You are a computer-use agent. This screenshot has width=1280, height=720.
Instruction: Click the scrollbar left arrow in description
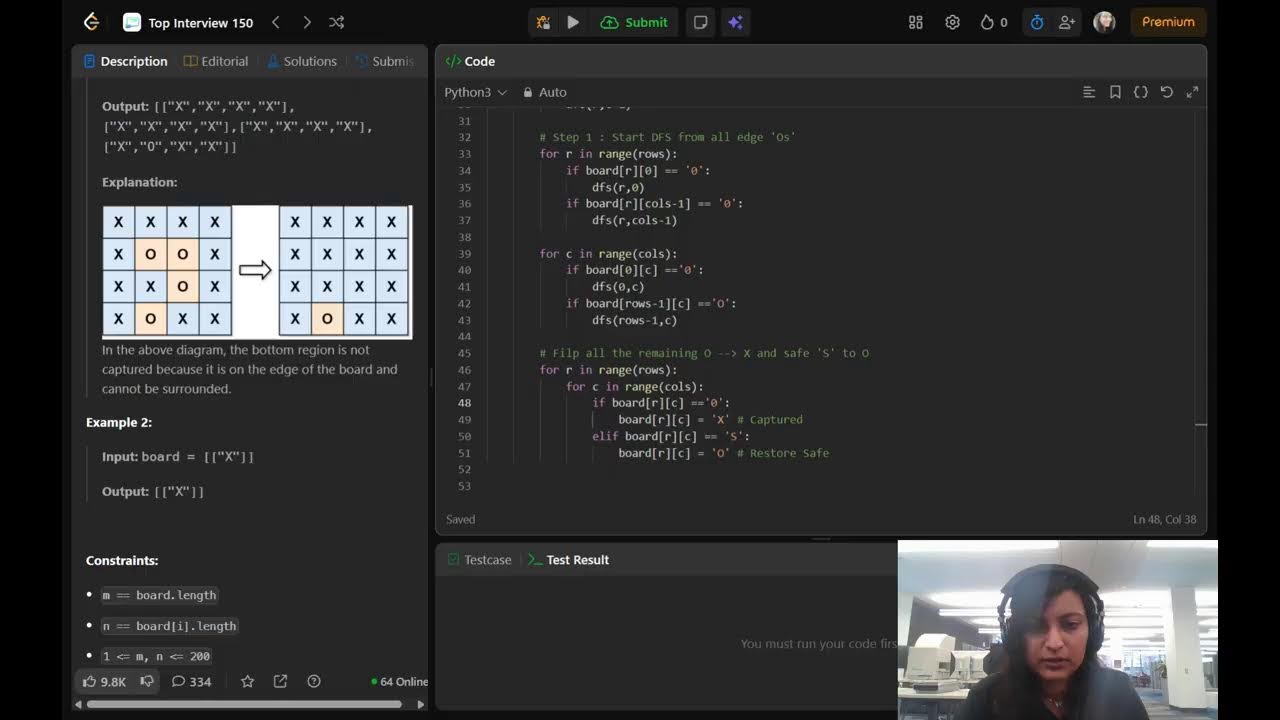coord(79,704)
